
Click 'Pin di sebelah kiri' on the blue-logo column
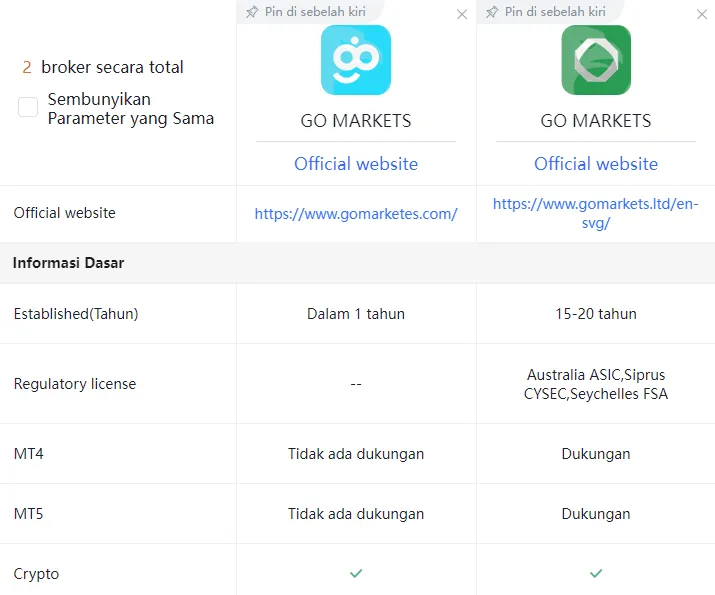coord(315,12)
